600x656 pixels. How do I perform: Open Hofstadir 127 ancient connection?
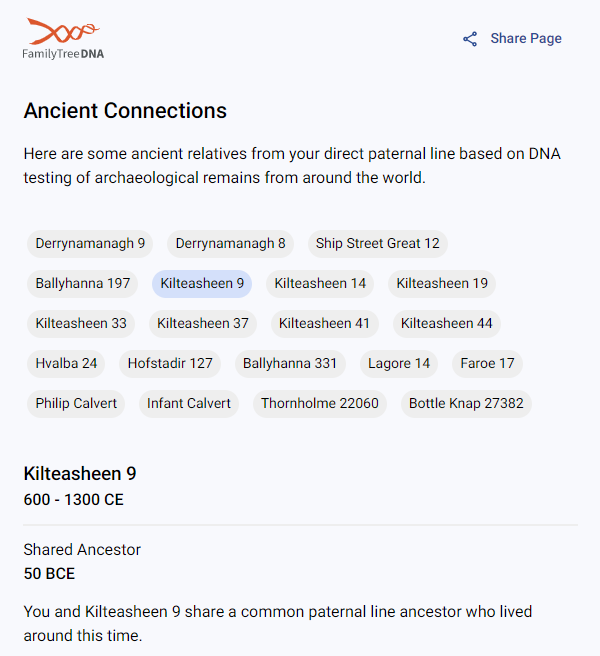point(170,364)
